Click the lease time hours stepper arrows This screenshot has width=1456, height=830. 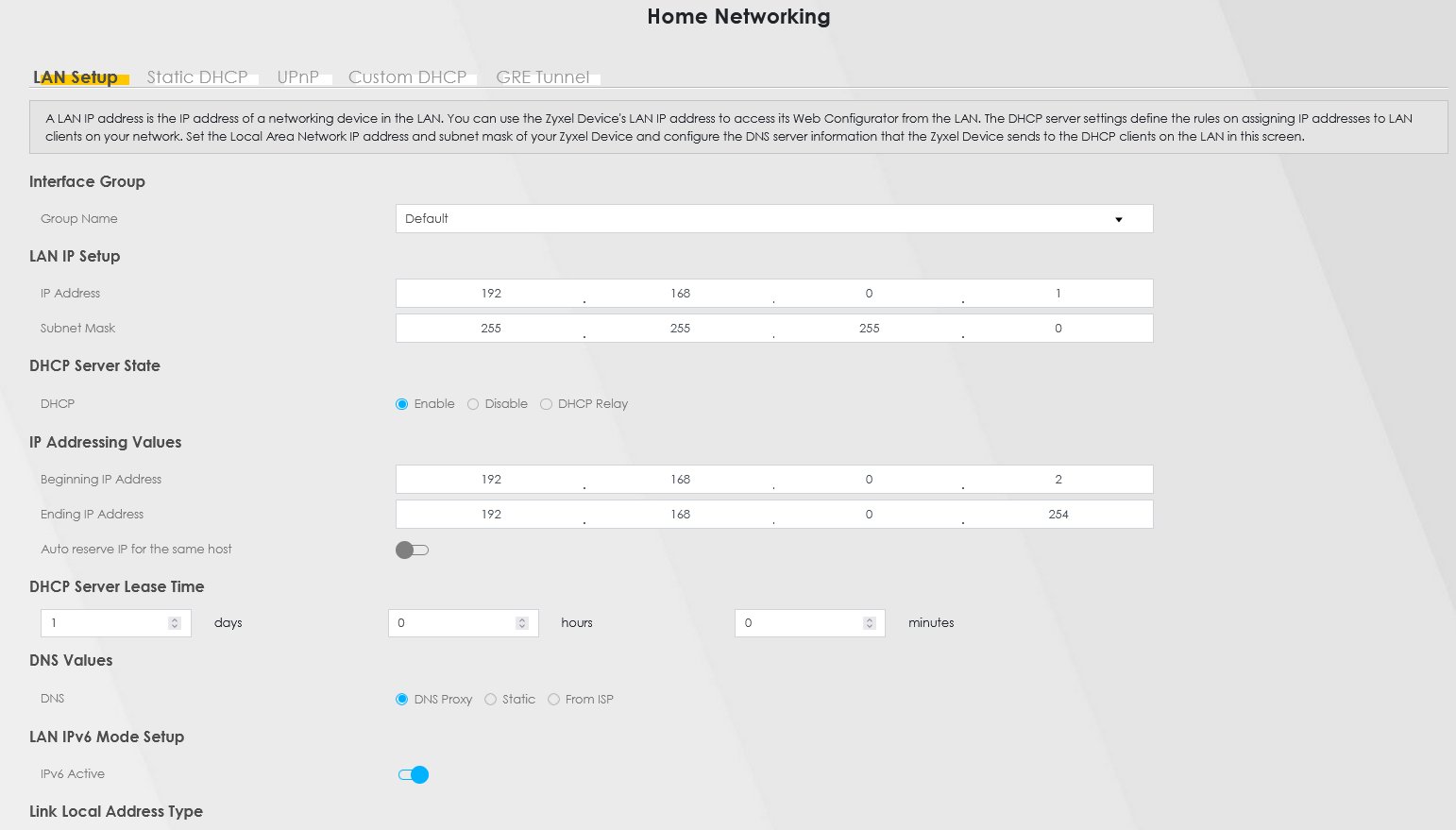[521, 623]
